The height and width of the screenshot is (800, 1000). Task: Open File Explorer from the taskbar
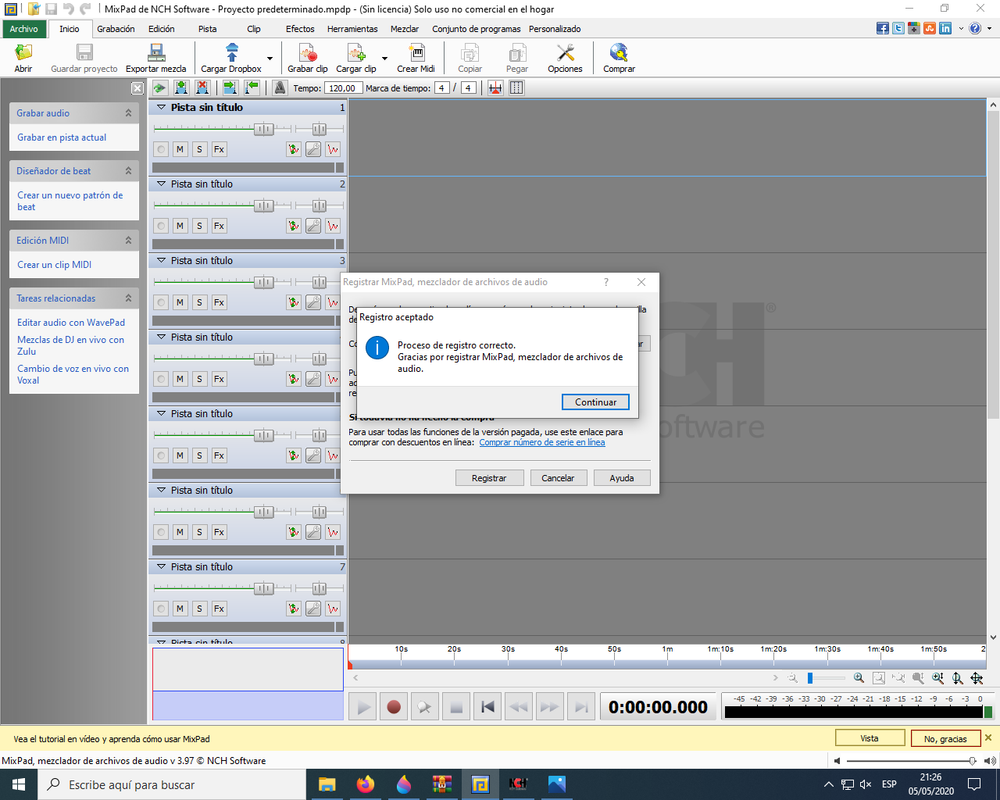327,784
